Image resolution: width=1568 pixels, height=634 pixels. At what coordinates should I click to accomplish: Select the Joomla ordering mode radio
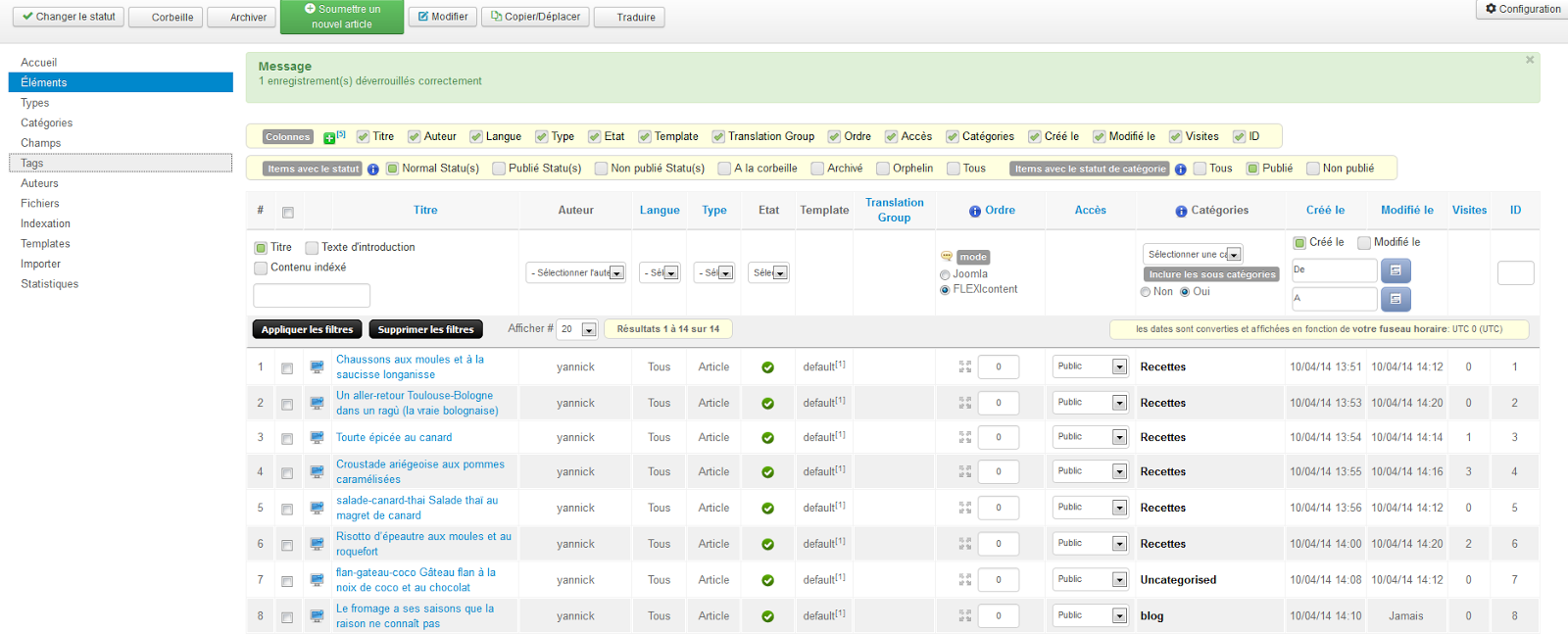[x=945, y=275]
